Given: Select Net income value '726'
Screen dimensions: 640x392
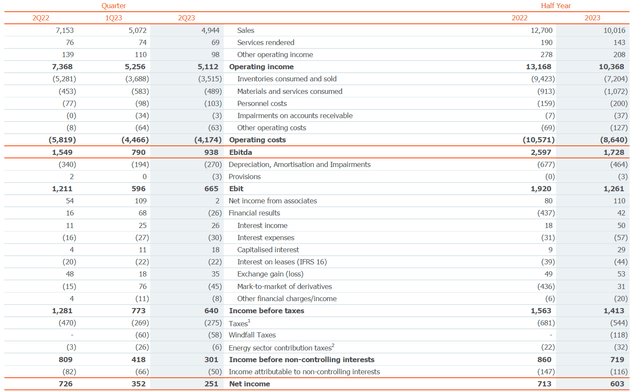Looking at the screenshot, I should (65, 384).
